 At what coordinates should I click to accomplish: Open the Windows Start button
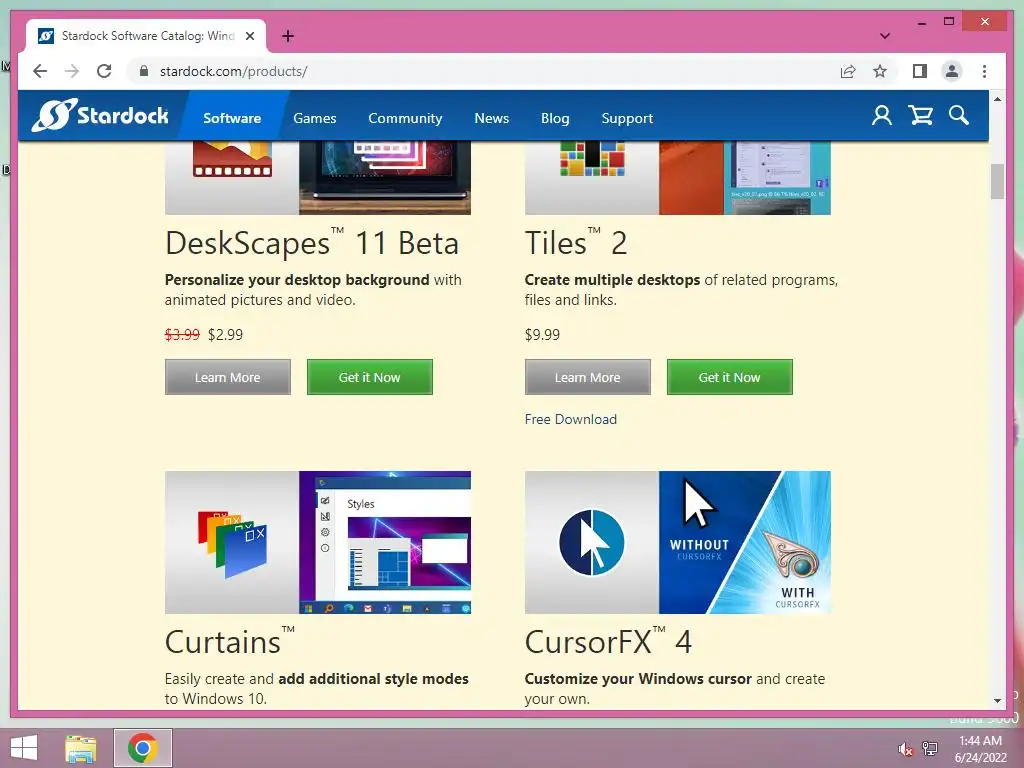click(x=24, y=748)
